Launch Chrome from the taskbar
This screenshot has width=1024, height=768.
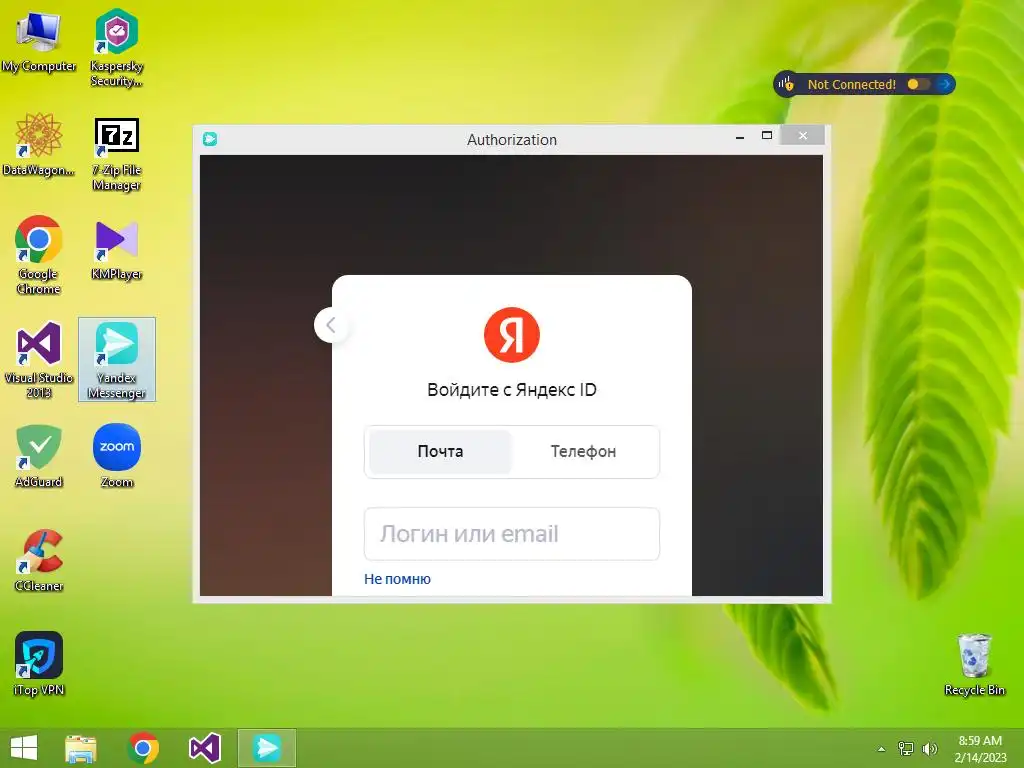[x=144, y=748]
